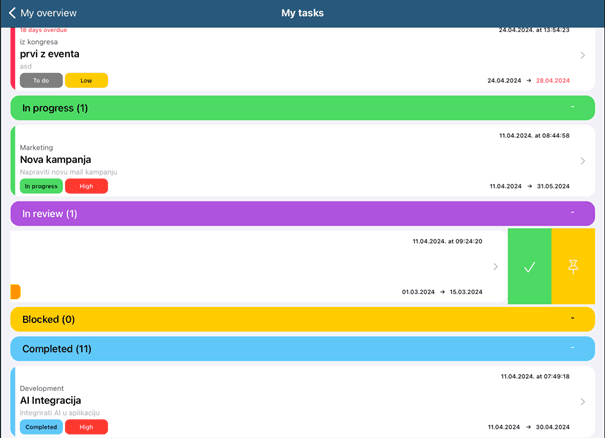Click chevron on swiped In review task

[495, 267]
